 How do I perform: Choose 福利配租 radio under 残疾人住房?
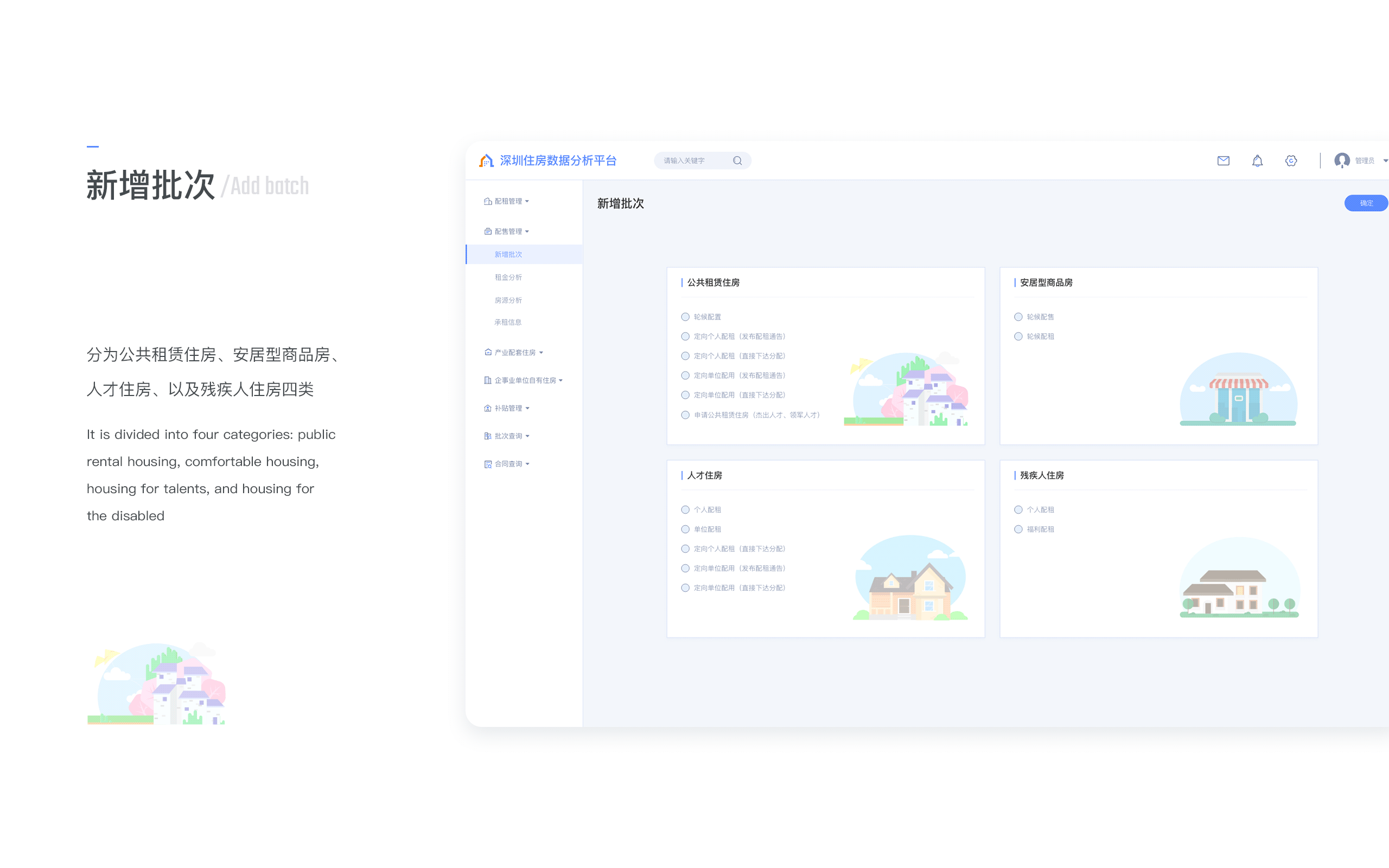tap(1018, 529)
